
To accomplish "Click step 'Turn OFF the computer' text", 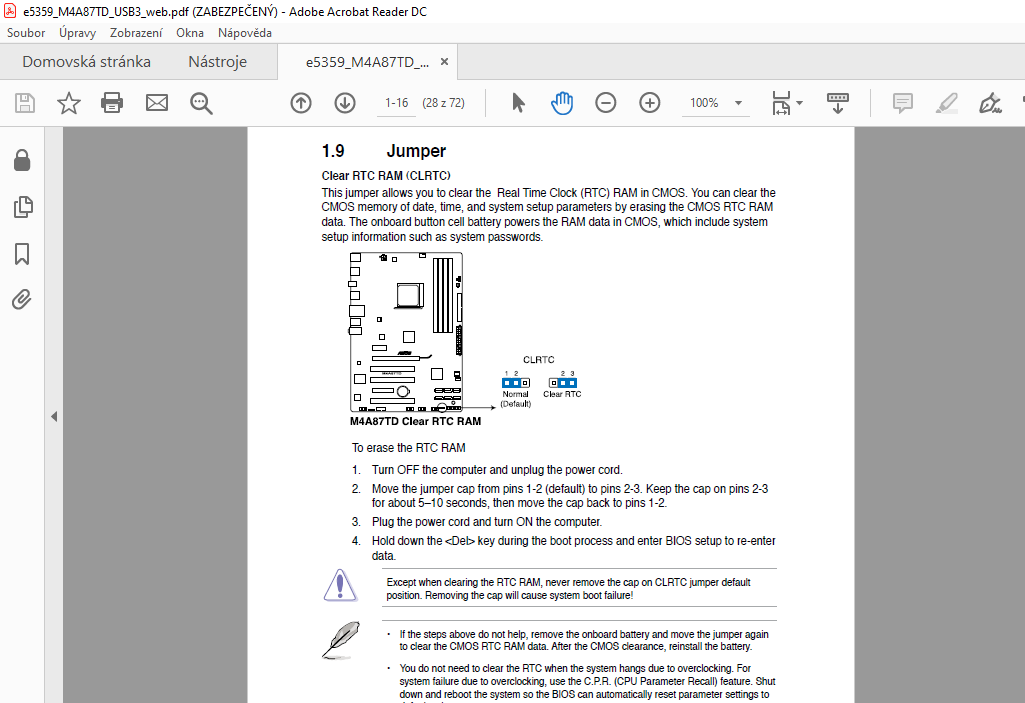I will point(497,470).
